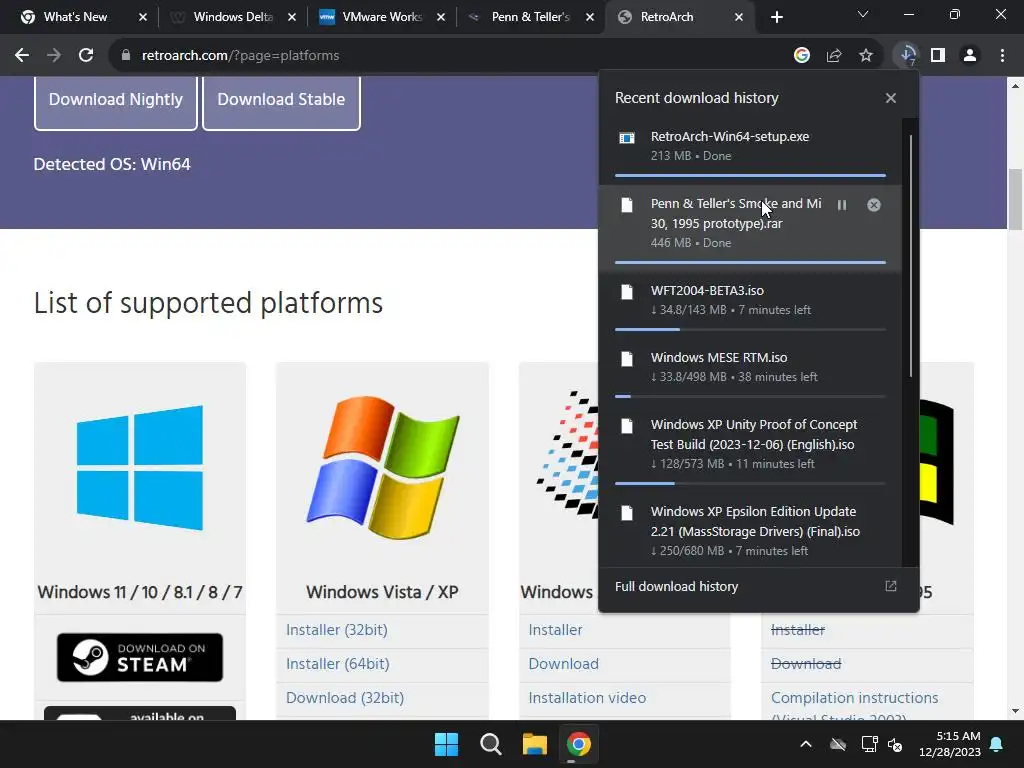Click the Windows Vista / XP logo thumbnail

(383, 468)
